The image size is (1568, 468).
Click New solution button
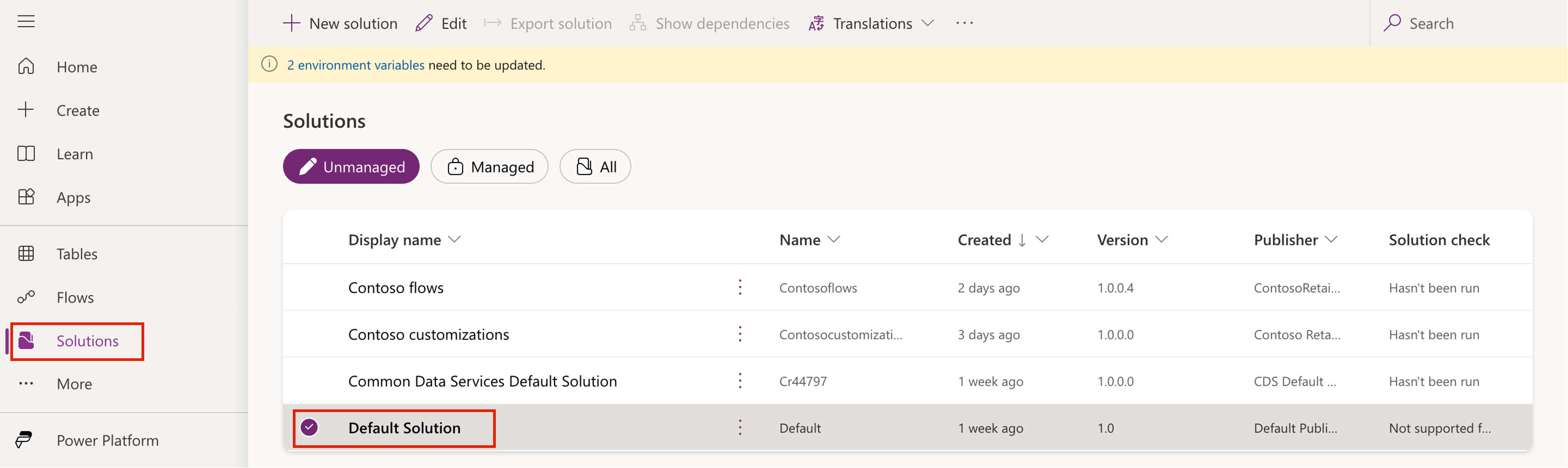(340, 23)
